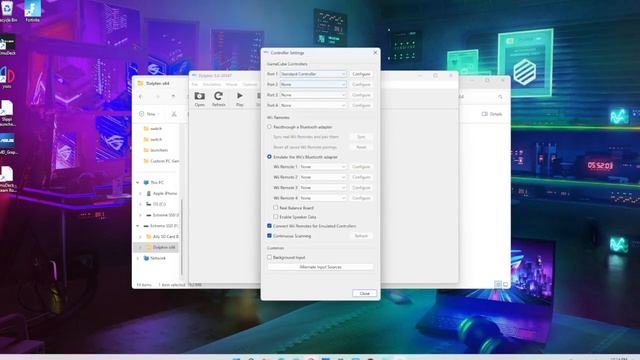This screenshot has width=640, height=360.
Task: Open the Options menu in Dolphin
Action: [x=250, y=84]
